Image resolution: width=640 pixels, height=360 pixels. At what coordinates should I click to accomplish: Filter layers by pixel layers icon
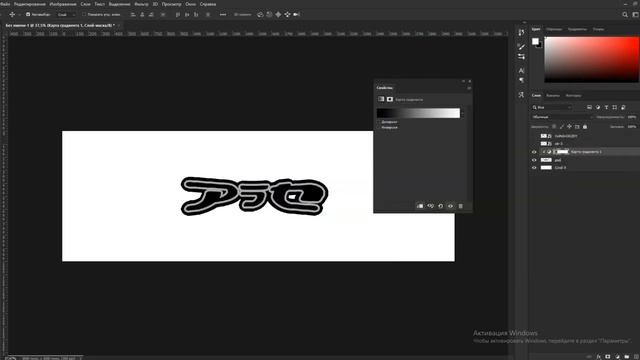[589, 107]
